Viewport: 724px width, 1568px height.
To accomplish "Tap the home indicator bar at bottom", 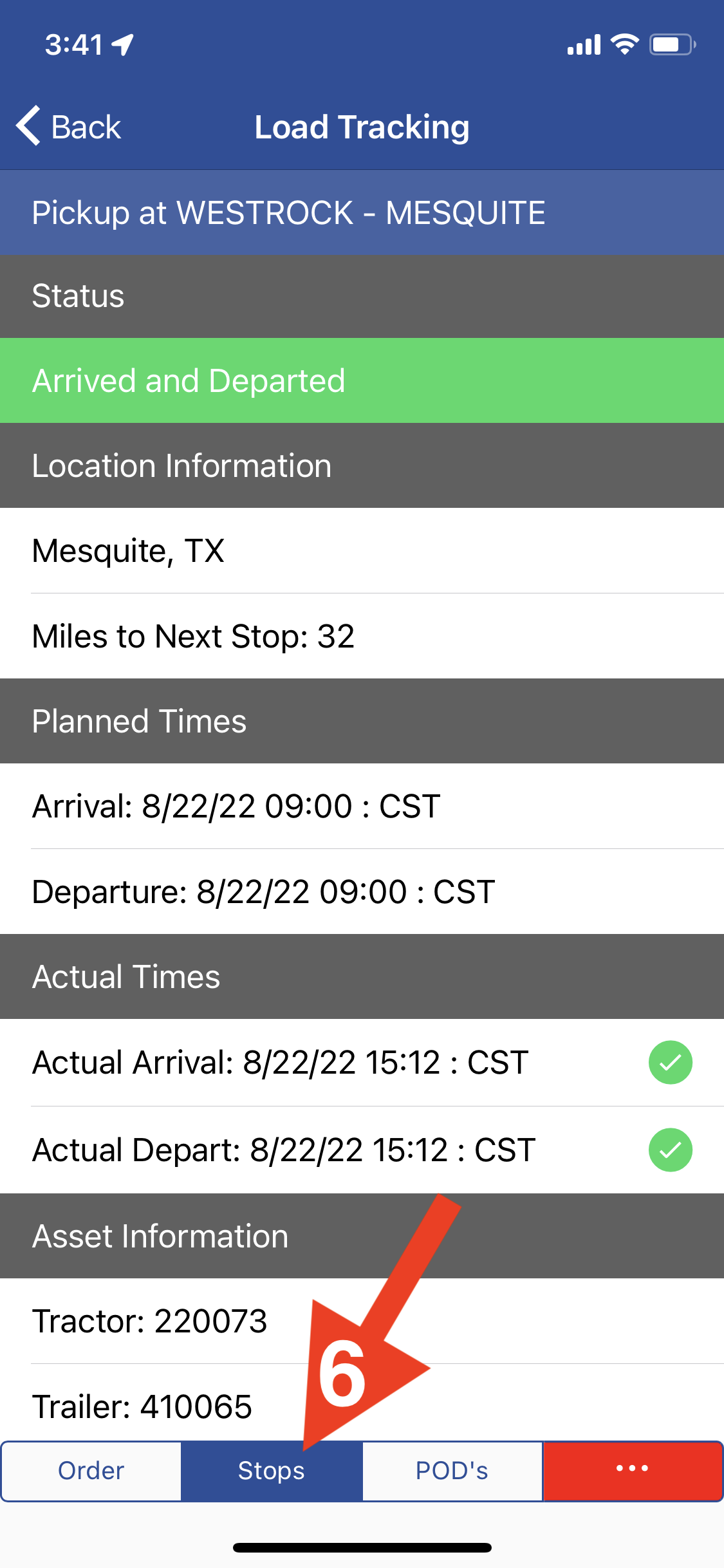I will (362, 1547).
